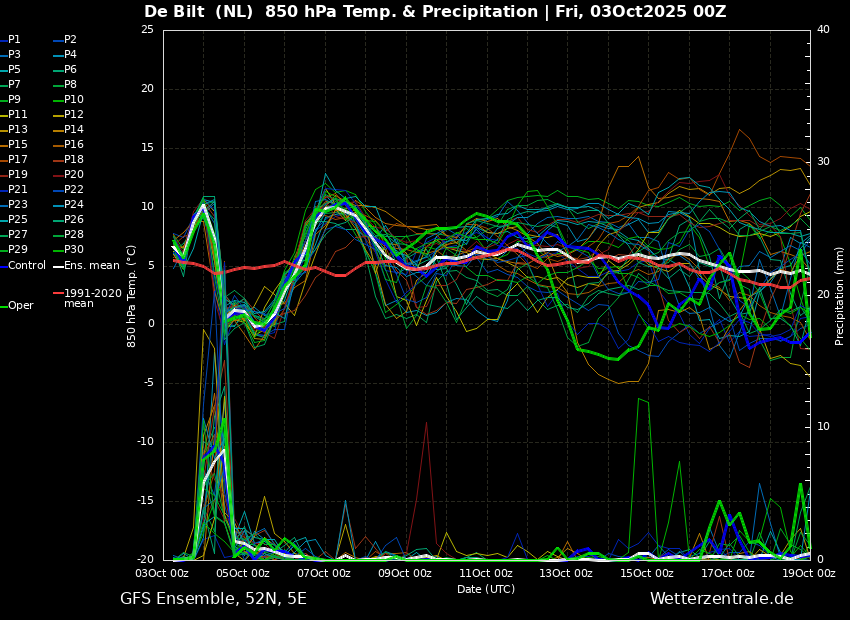
Task: Select the P24 legend entry
Action: [68, 204]
